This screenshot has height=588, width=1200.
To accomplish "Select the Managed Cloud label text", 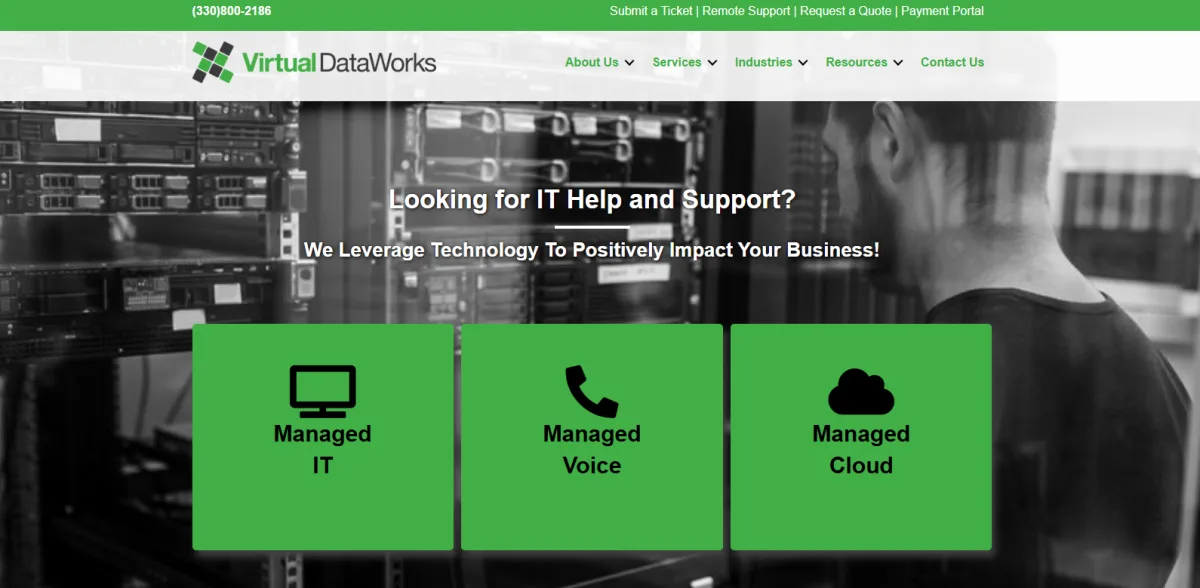I will [861, 449].
